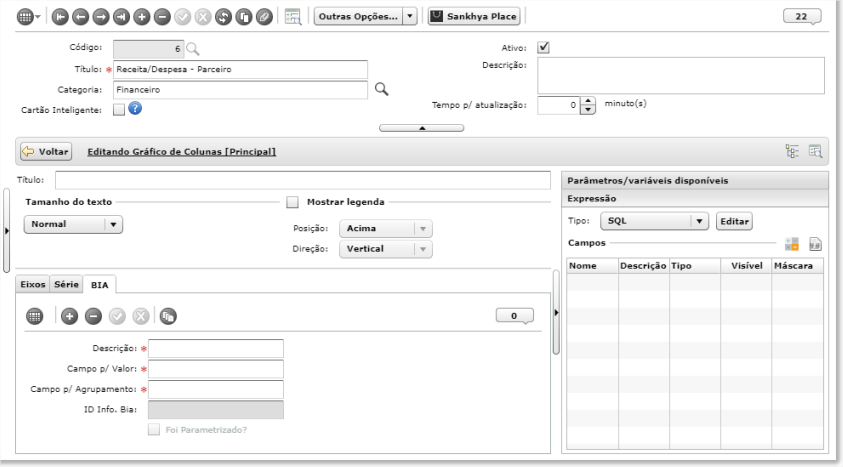Remove record in top toolbar
The width and height of the screenshot is (843, 467).
[x=162, y=17]
